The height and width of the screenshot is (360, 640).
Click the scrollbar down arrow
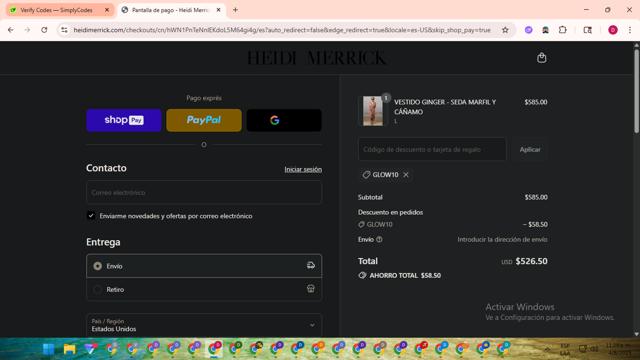636,334
